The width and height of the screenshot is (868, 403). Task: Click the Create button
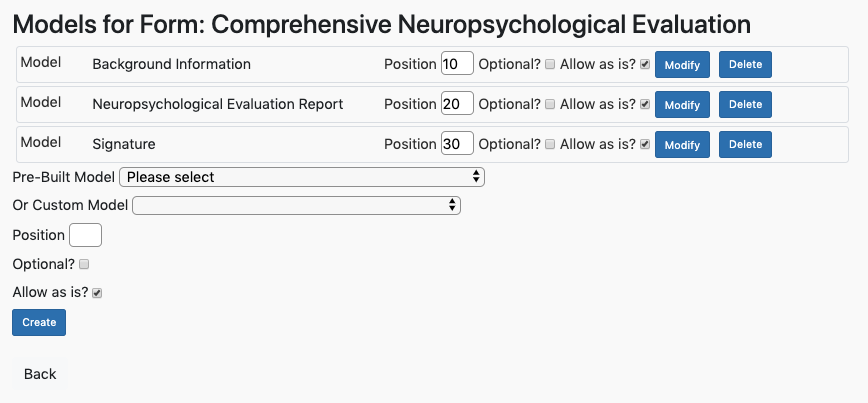pyautogui.click(x=39, y=322)
